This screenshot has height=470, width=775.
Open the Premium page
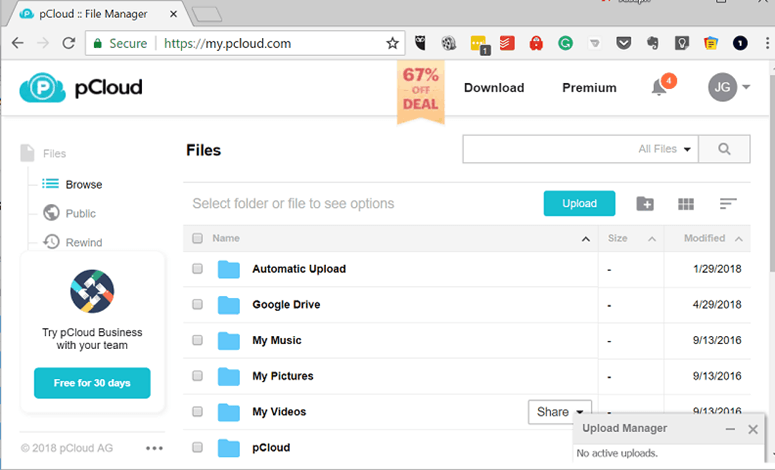[x=589, y=88]
